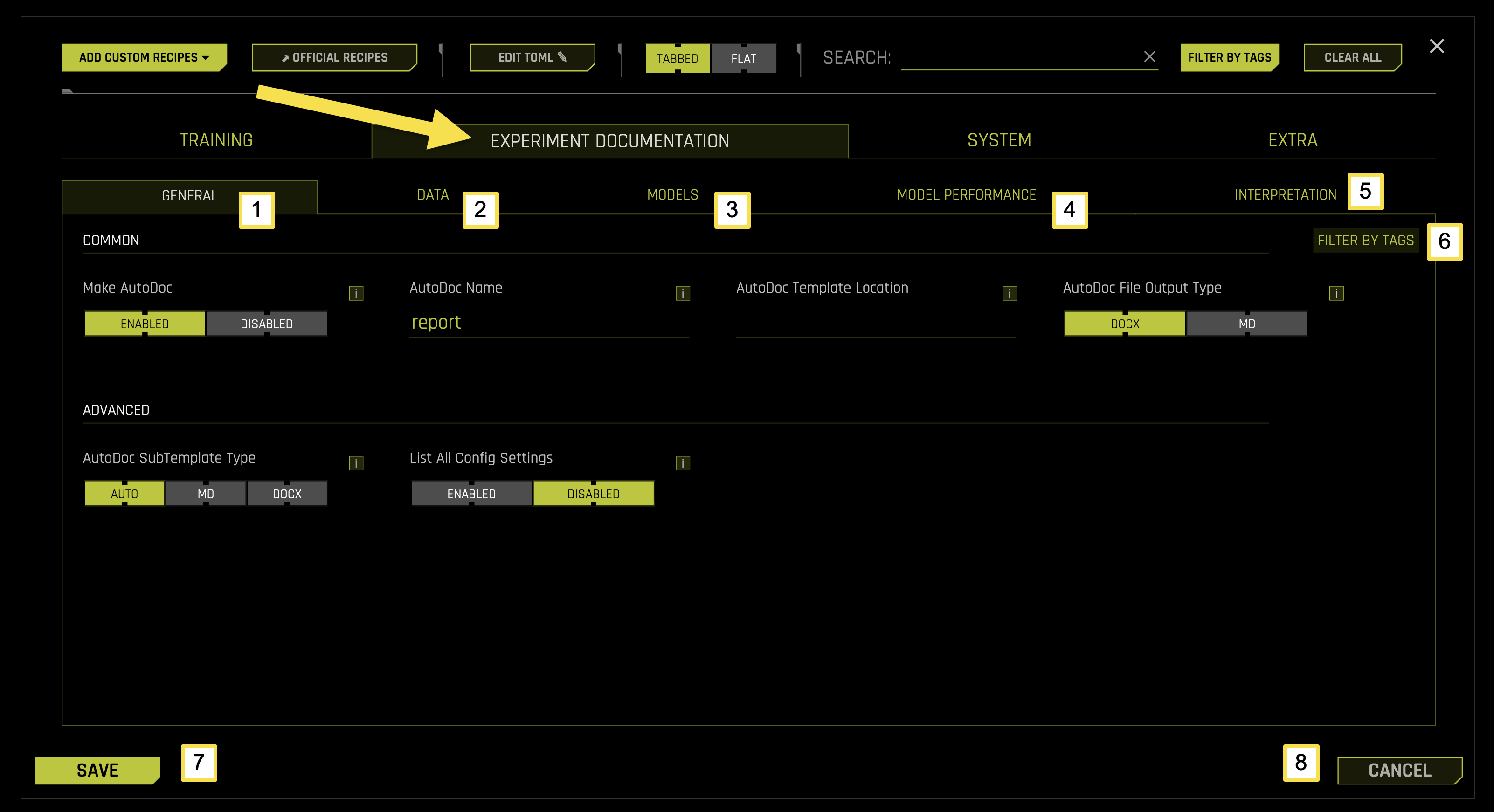1494x812 pixels.
Task: Switch layout to Flat view
Action: [744, 58]
